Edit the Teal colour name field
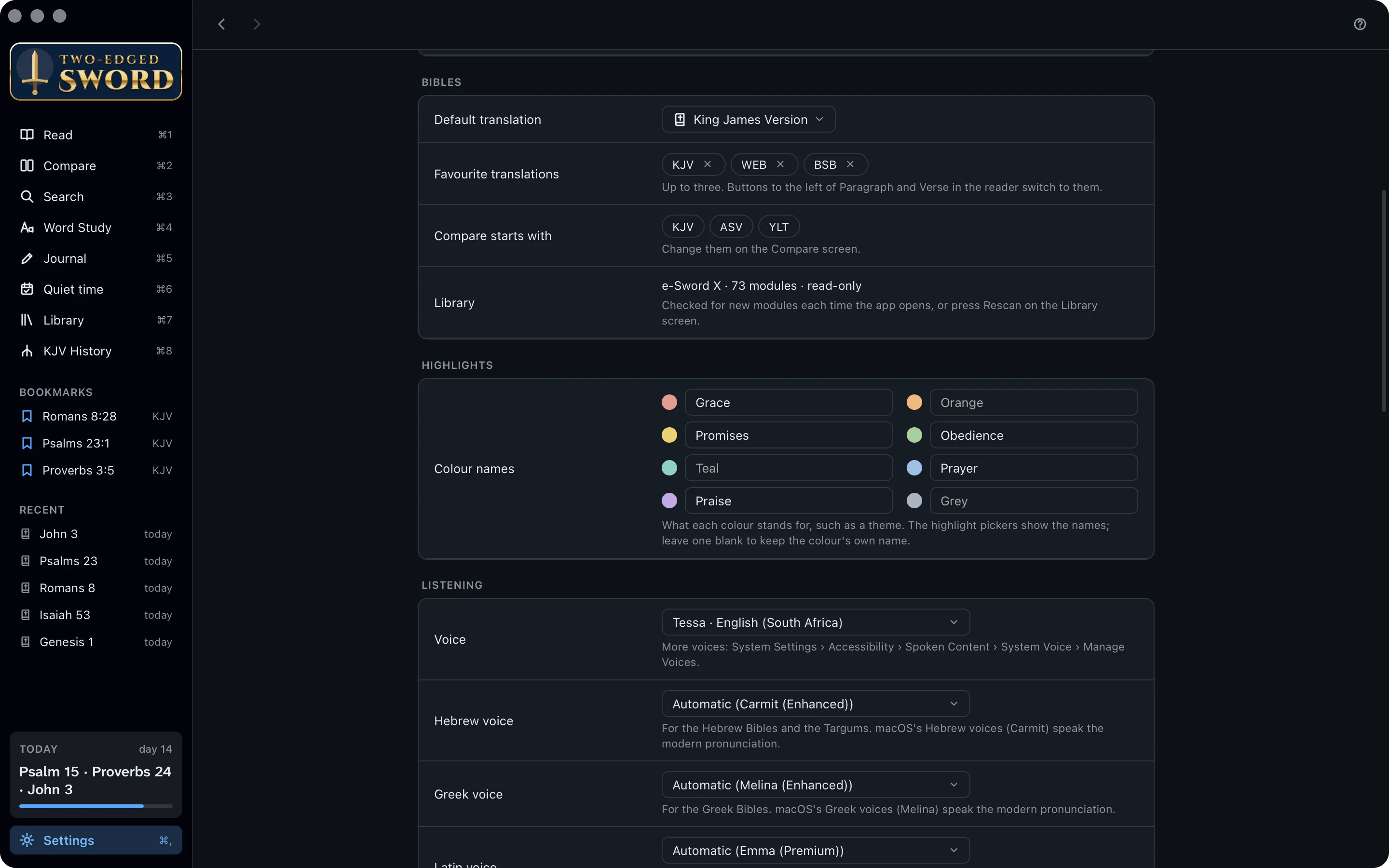The height and width of the screenshot is (868, 1389). (789, 468)
